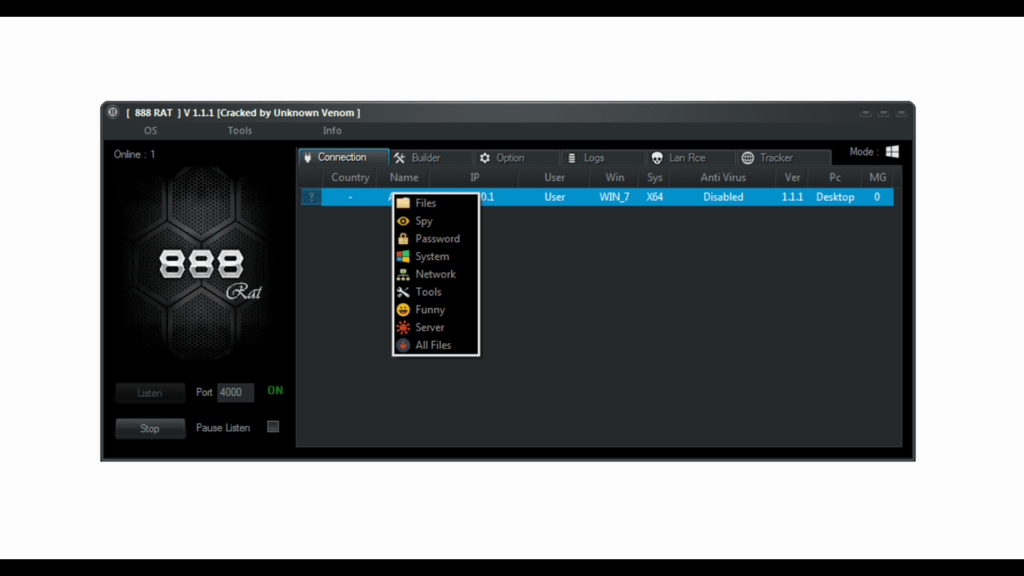
Task: Click the Connection plug icon
Action: 308,157
